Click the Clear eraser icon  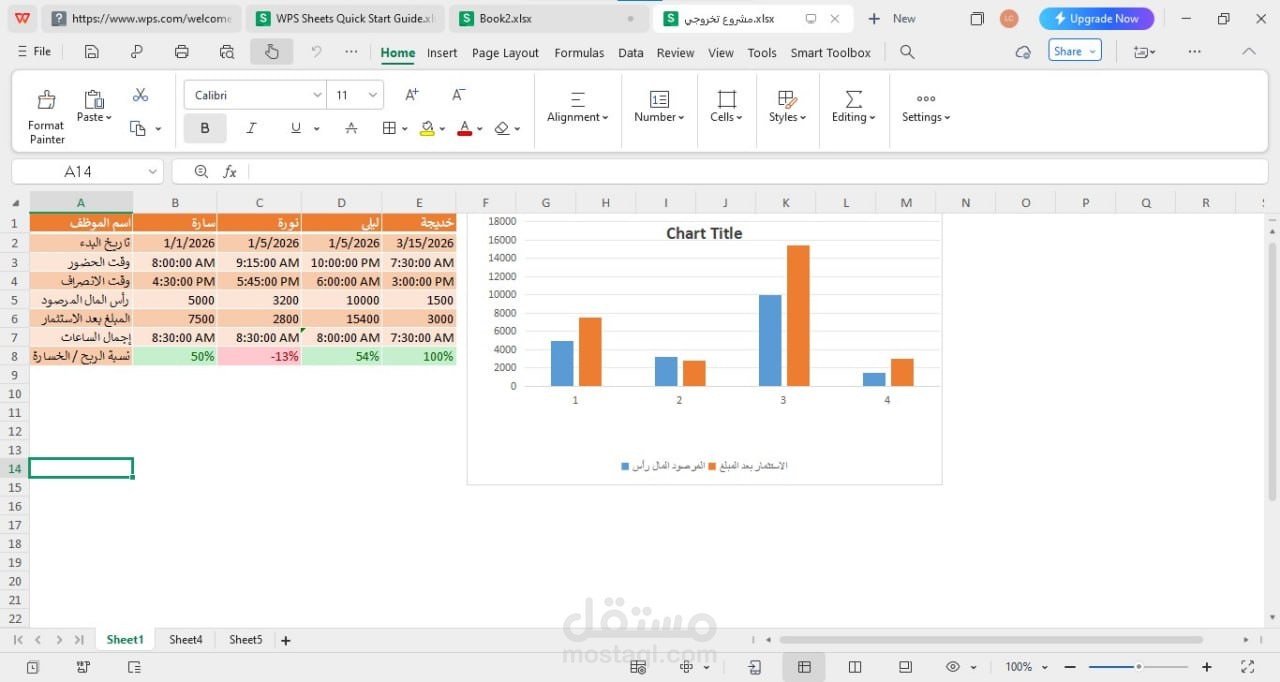[x=502, y=128]
